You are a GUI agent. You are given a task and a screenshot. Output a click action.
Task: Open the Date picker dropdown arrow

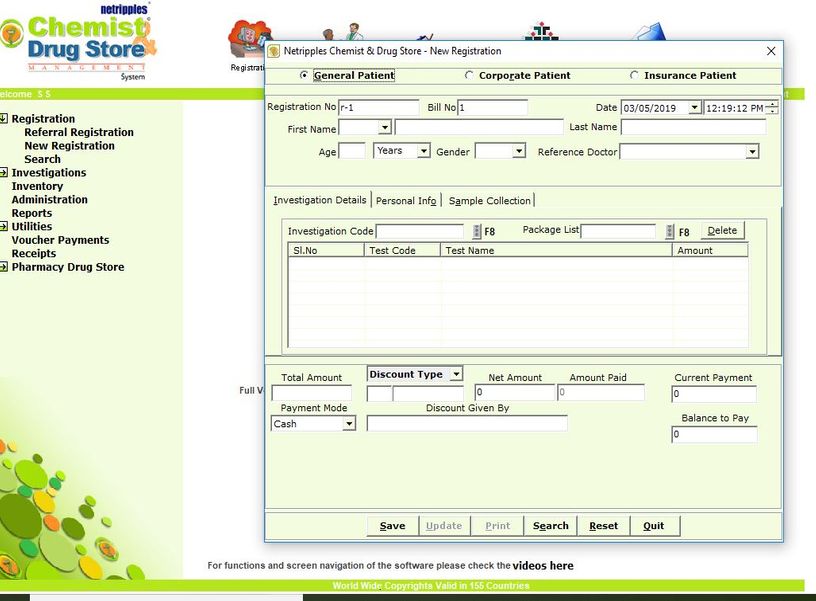point(695,108)
